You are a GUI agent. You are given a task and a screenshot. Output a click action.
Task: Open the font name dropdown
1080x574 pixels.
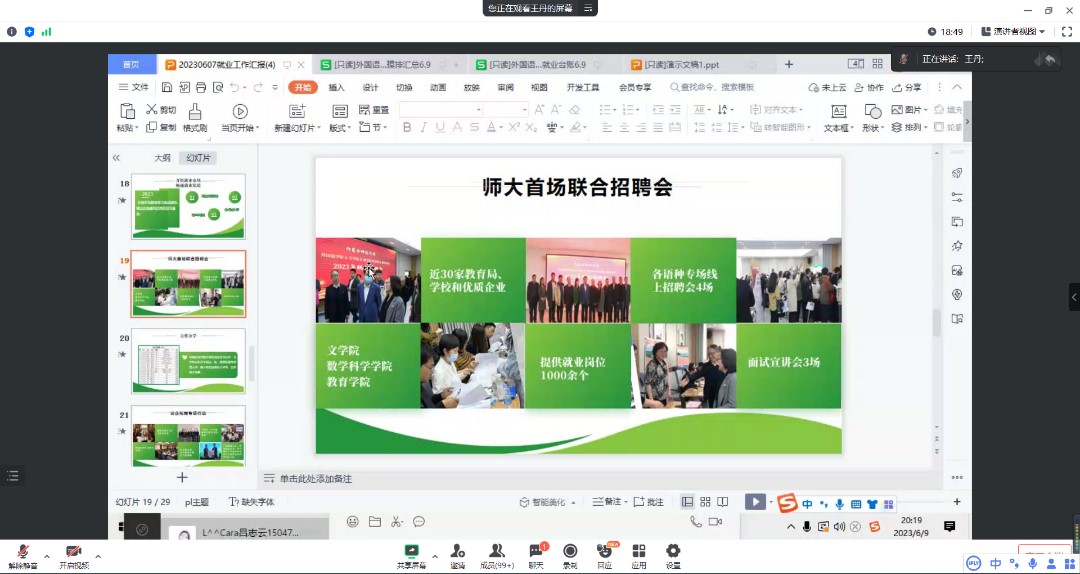coord(479,110)
